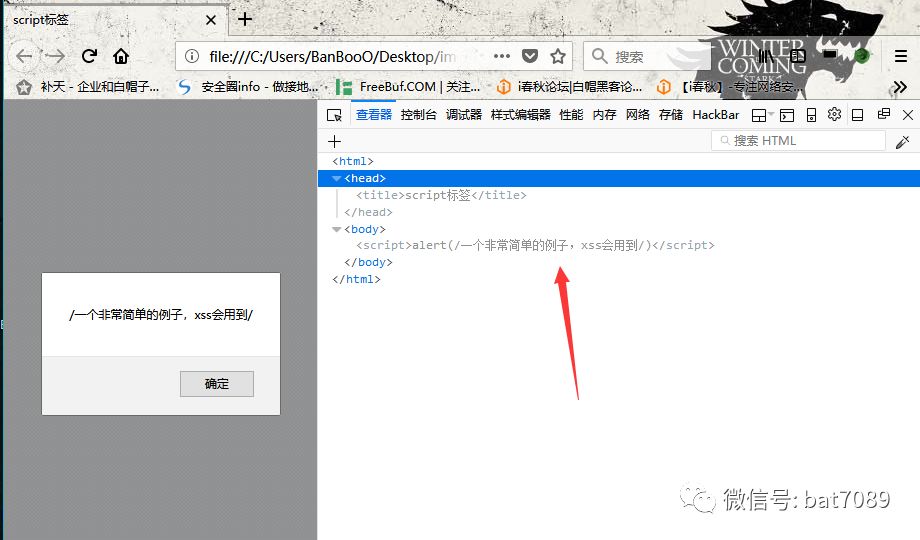Close the 'script标签' tab
Image resolution: width=920 pixels, height=540 pixels.
pyautogui.click(x=211, y=20)
